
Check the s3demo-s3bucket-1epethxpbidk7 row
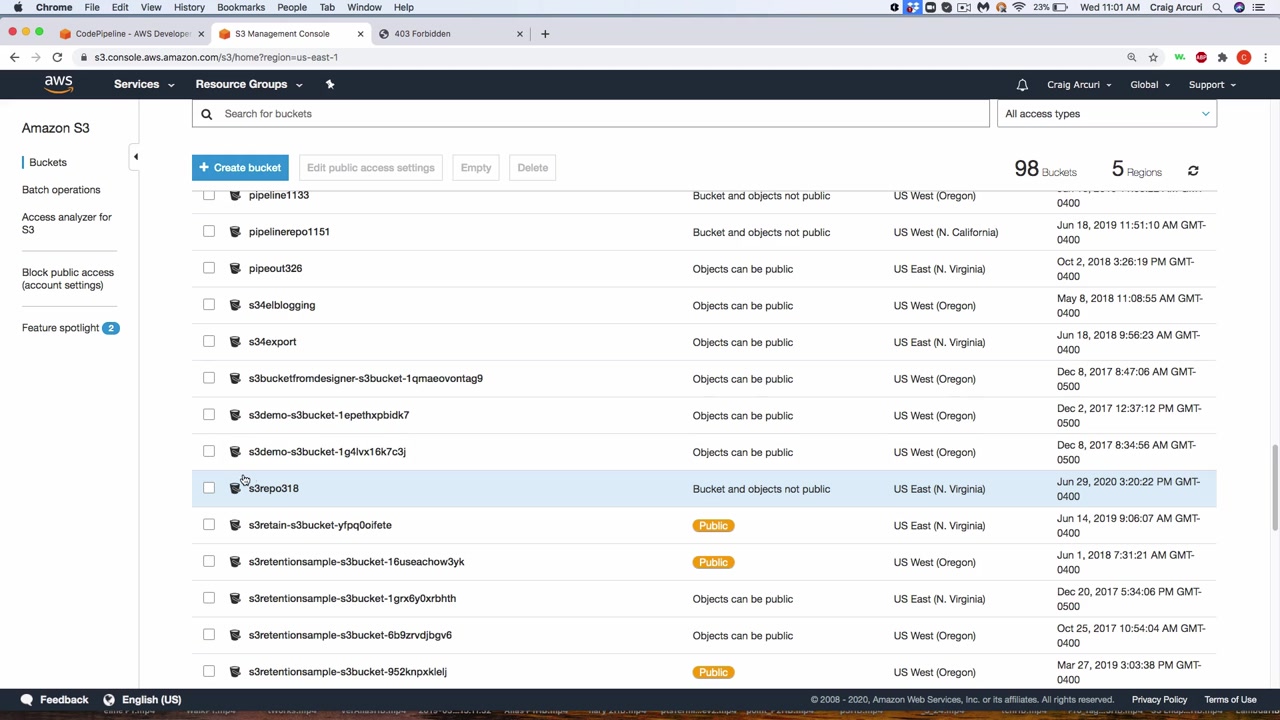[209, 415]
